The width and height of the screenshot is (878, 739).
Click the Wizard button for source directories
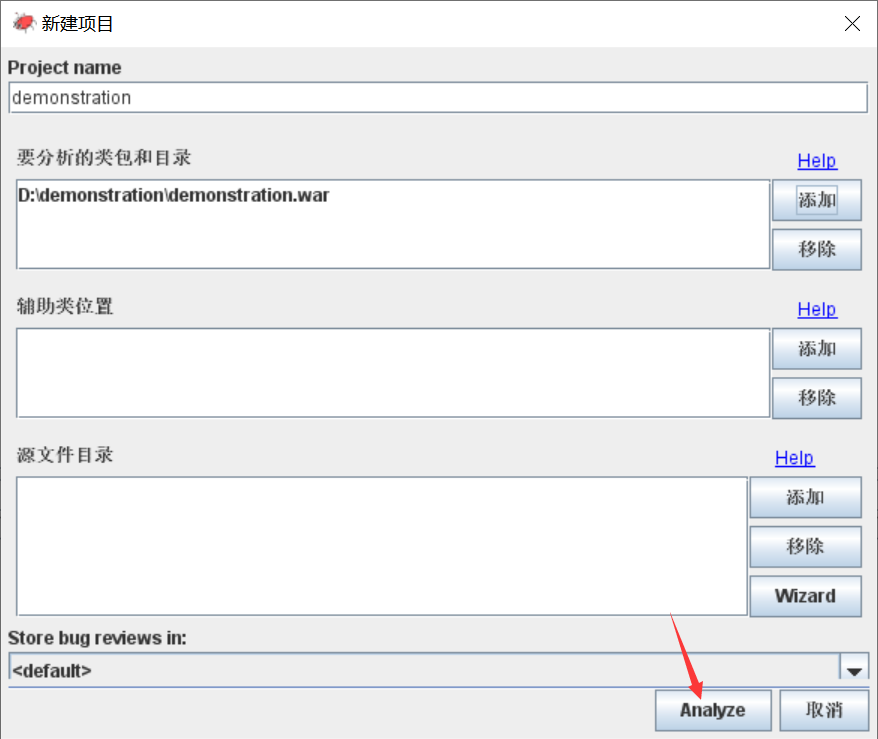[x=805, y=596]
